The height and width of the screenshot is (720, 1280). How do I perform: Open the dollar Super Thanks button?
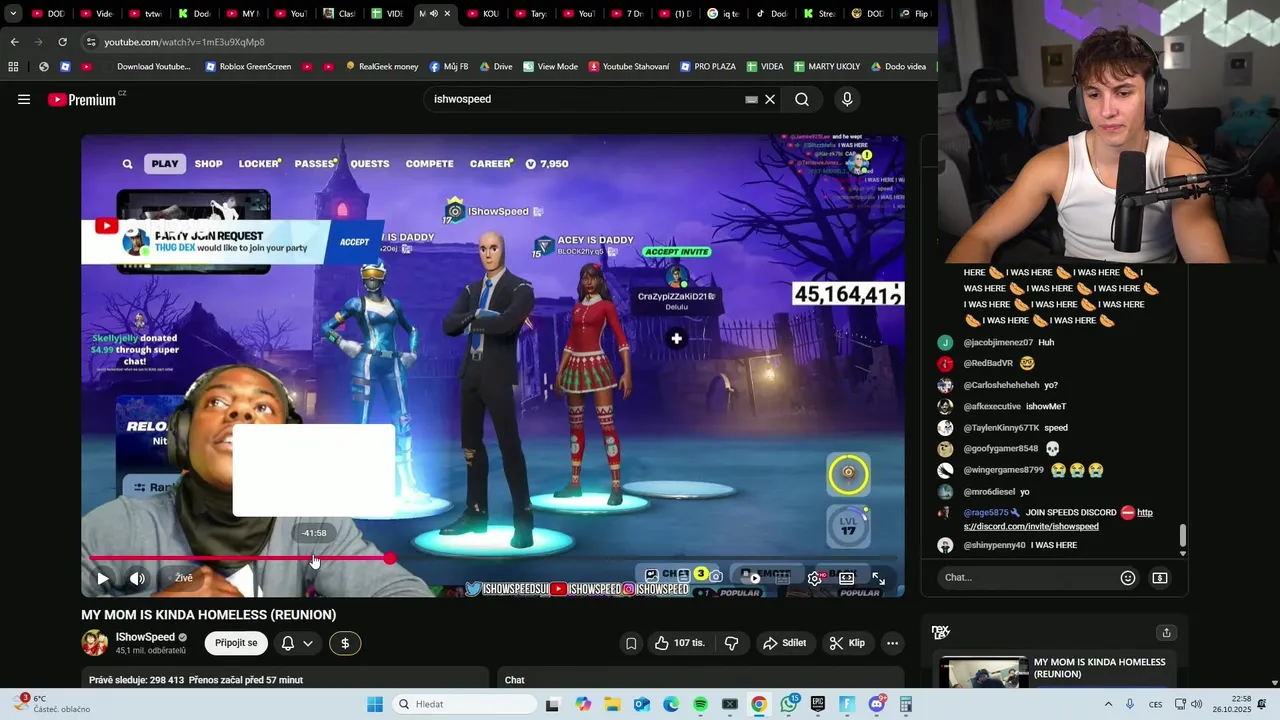coord(345,643)
